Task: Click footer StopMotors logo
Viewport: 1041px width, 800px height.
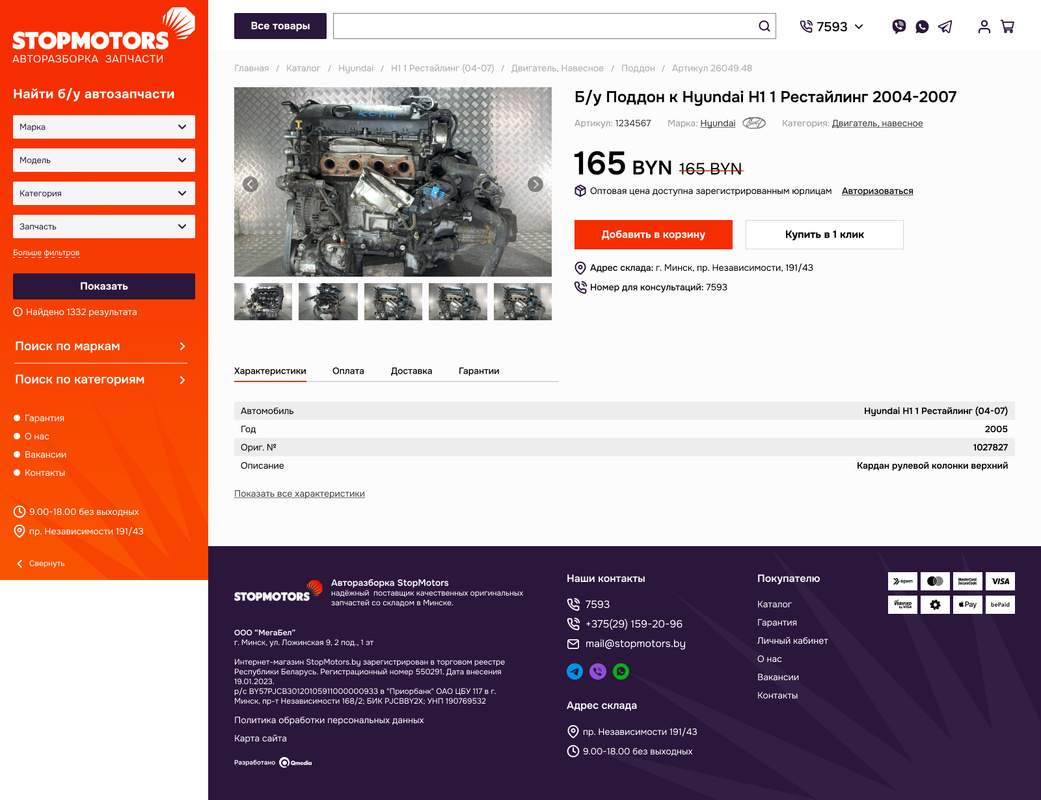Action: pyautogui.click(x=278, y=591)
